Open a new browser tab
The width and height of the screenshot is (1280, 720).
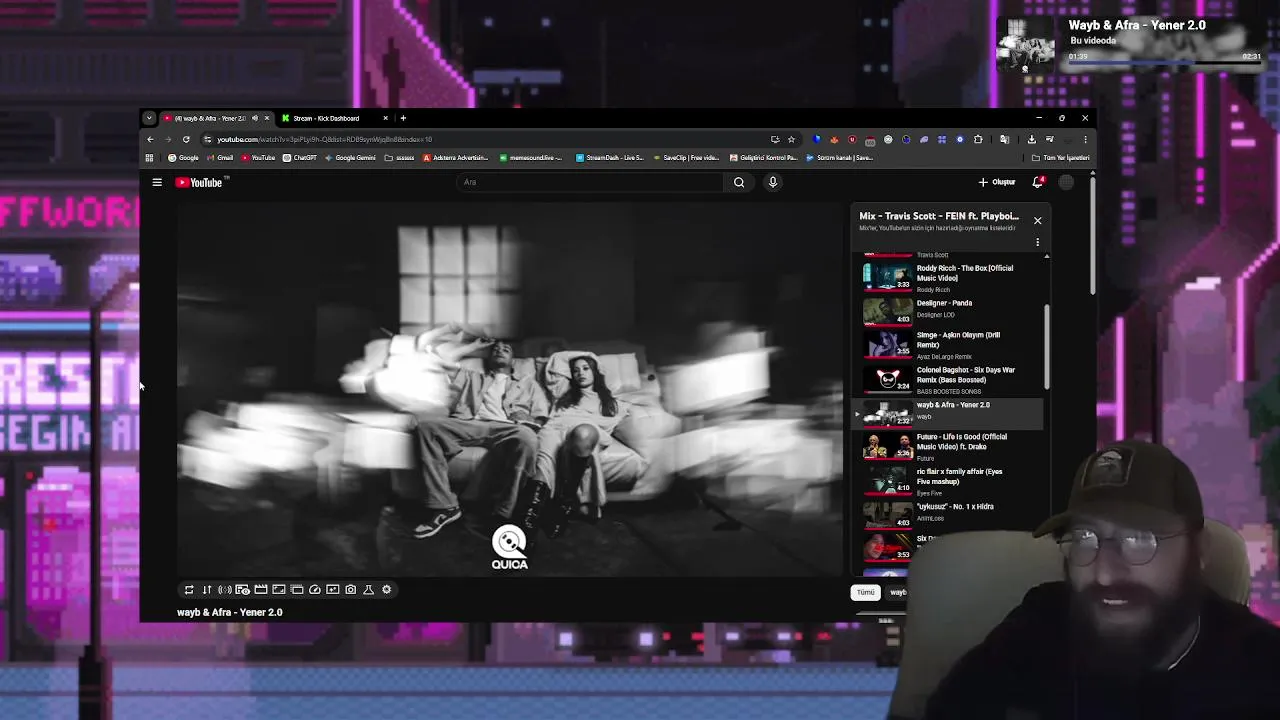click(403, 118)
